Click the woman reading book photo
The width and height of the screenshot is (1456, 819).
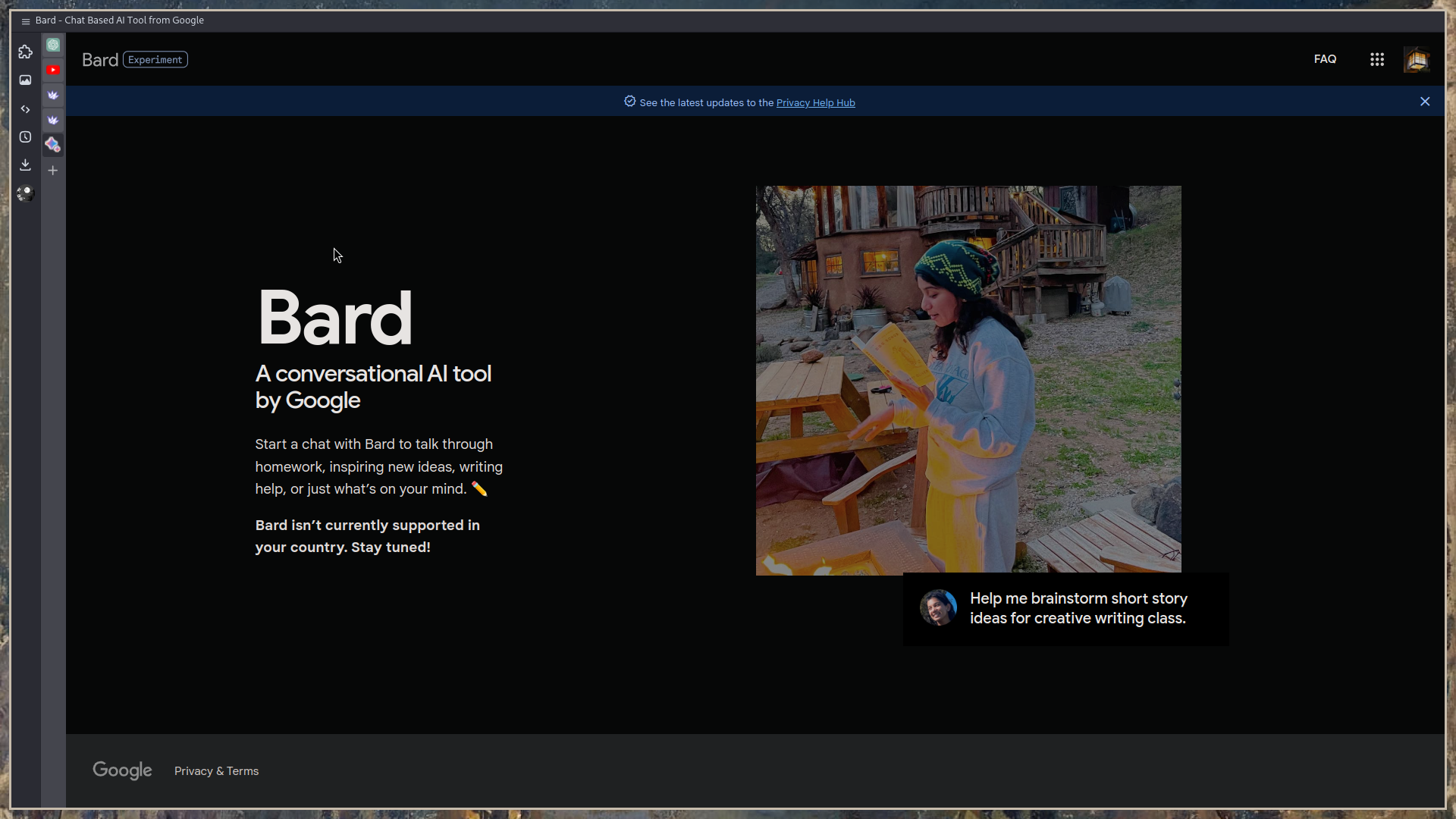point(968,380)
